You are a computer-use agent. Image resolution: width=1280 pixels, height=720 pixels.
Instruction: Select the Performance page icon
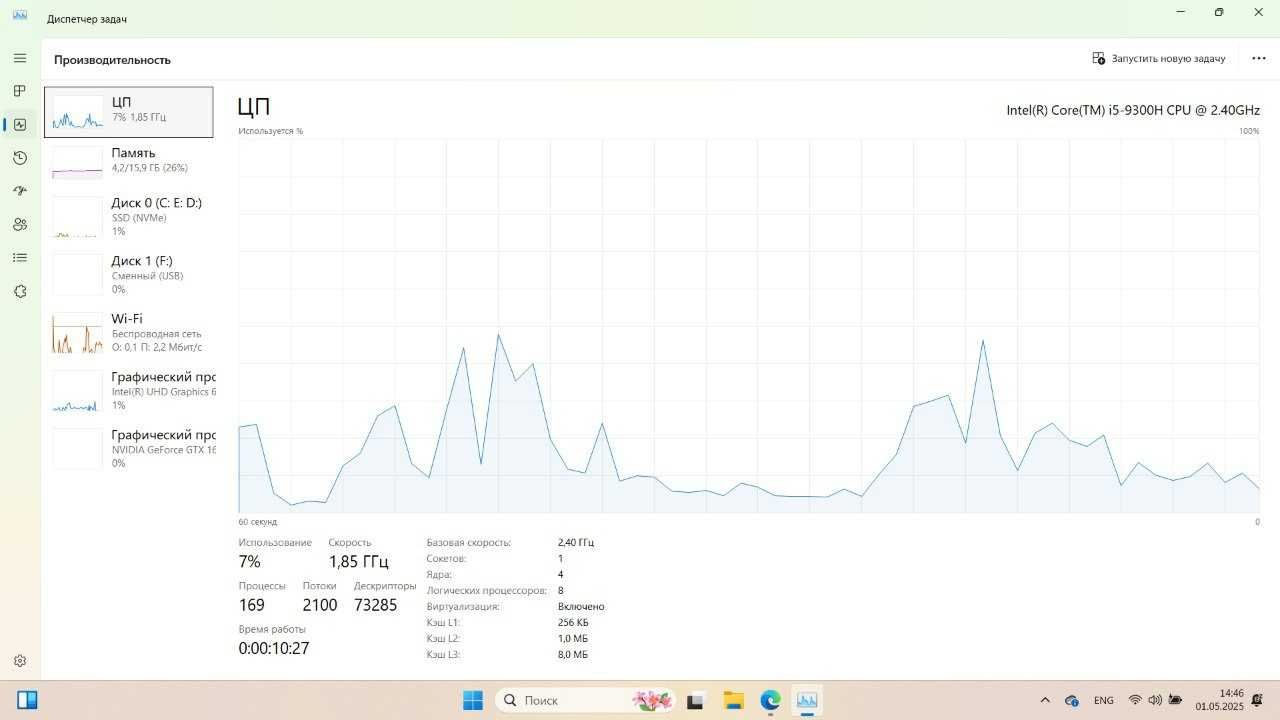[x=20, y=125]
